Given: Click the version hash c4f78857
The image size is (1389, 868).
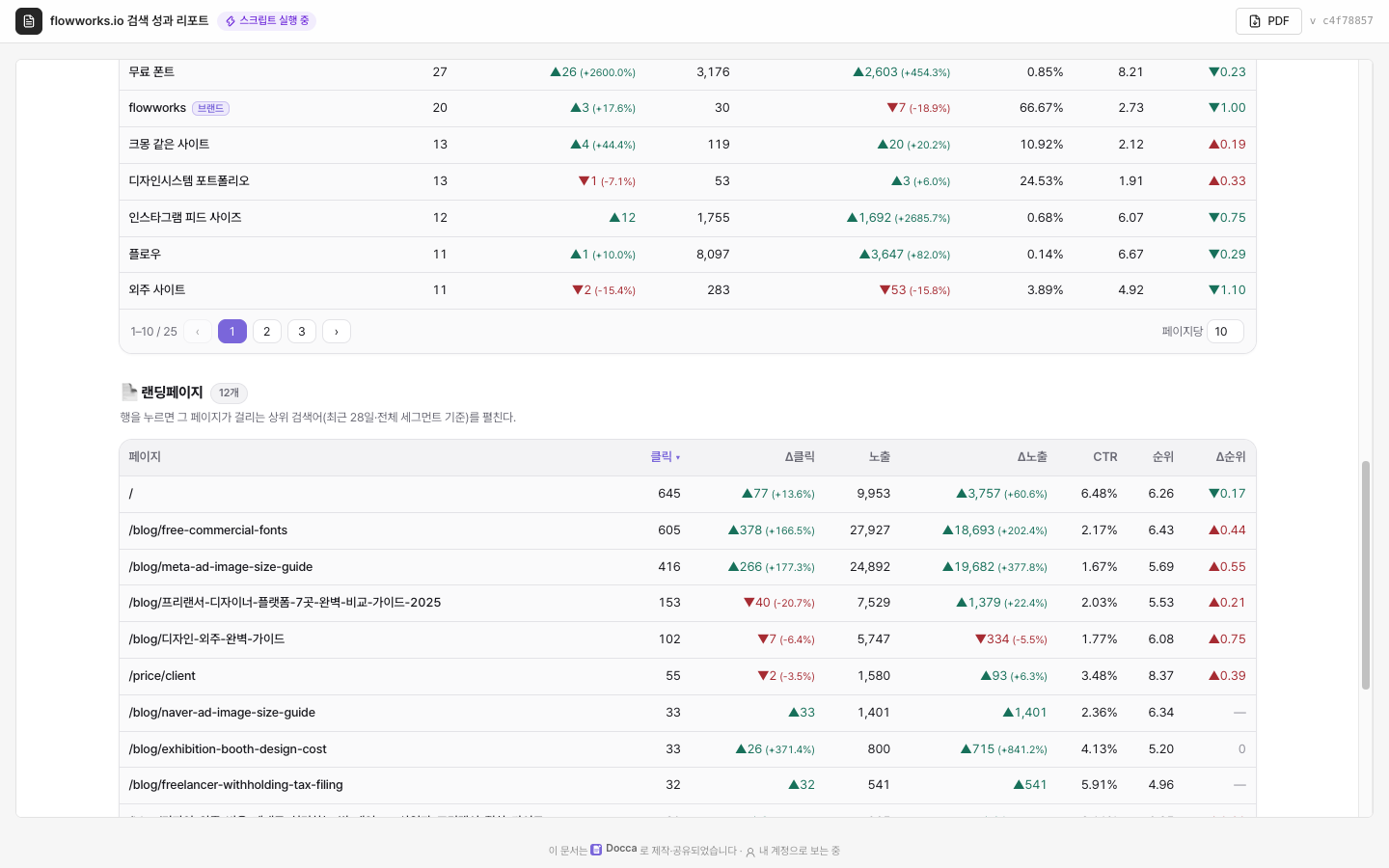Looking at the screenshot, I should click(1348, 21).
